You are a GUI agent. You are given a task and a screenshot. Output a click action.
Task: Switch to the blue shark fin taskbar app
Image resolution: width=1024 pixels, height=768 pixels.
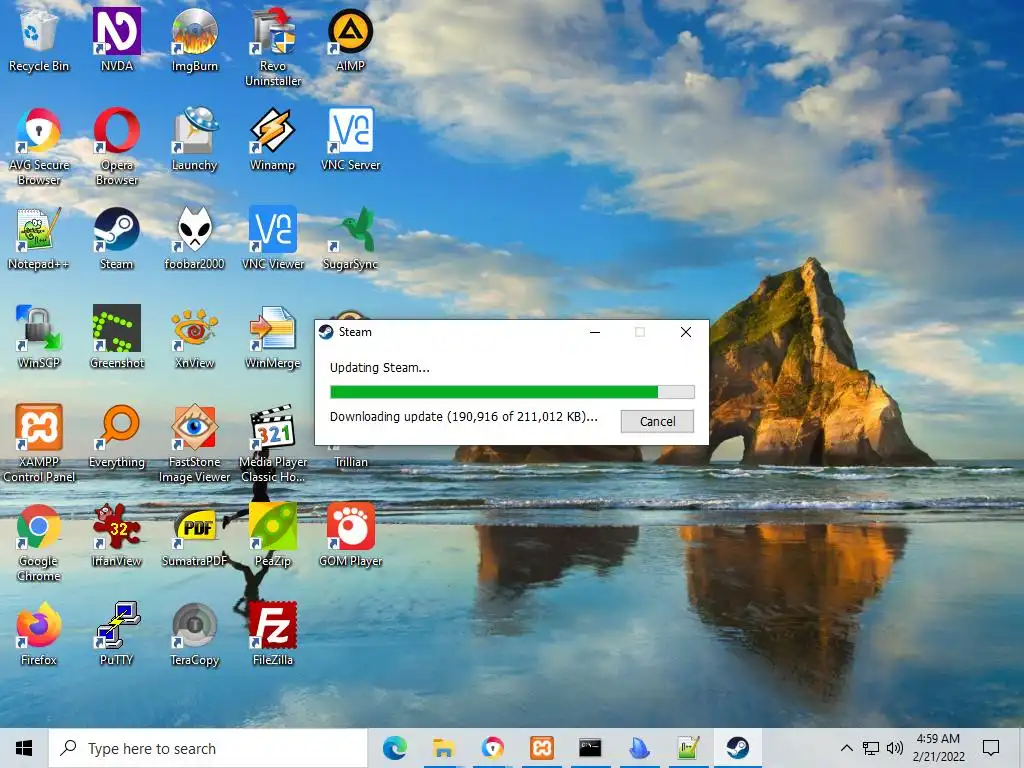639,748
